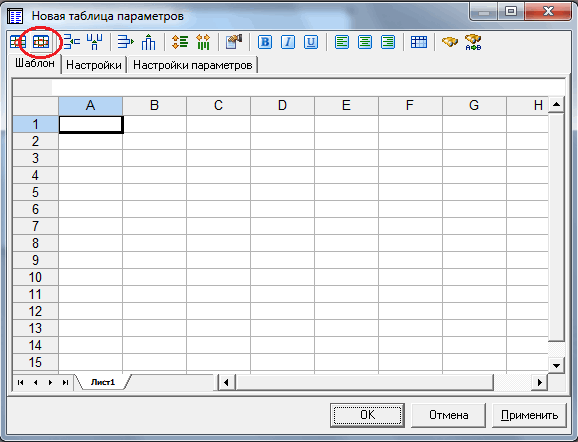Select the Лист1 sheet tab
578x442 pixels.
tap(103, 382)
